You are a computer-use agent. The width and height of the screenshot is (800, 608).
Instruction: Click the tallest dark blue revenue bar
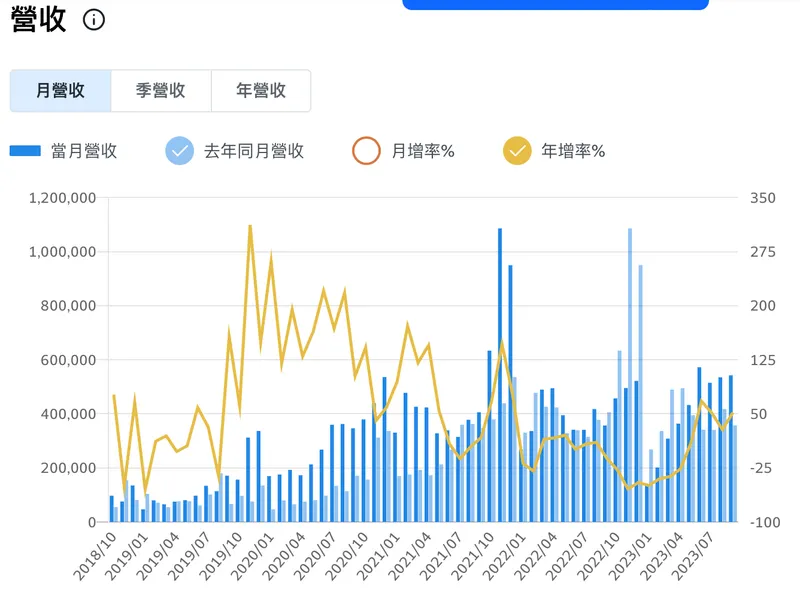point(500,375)
